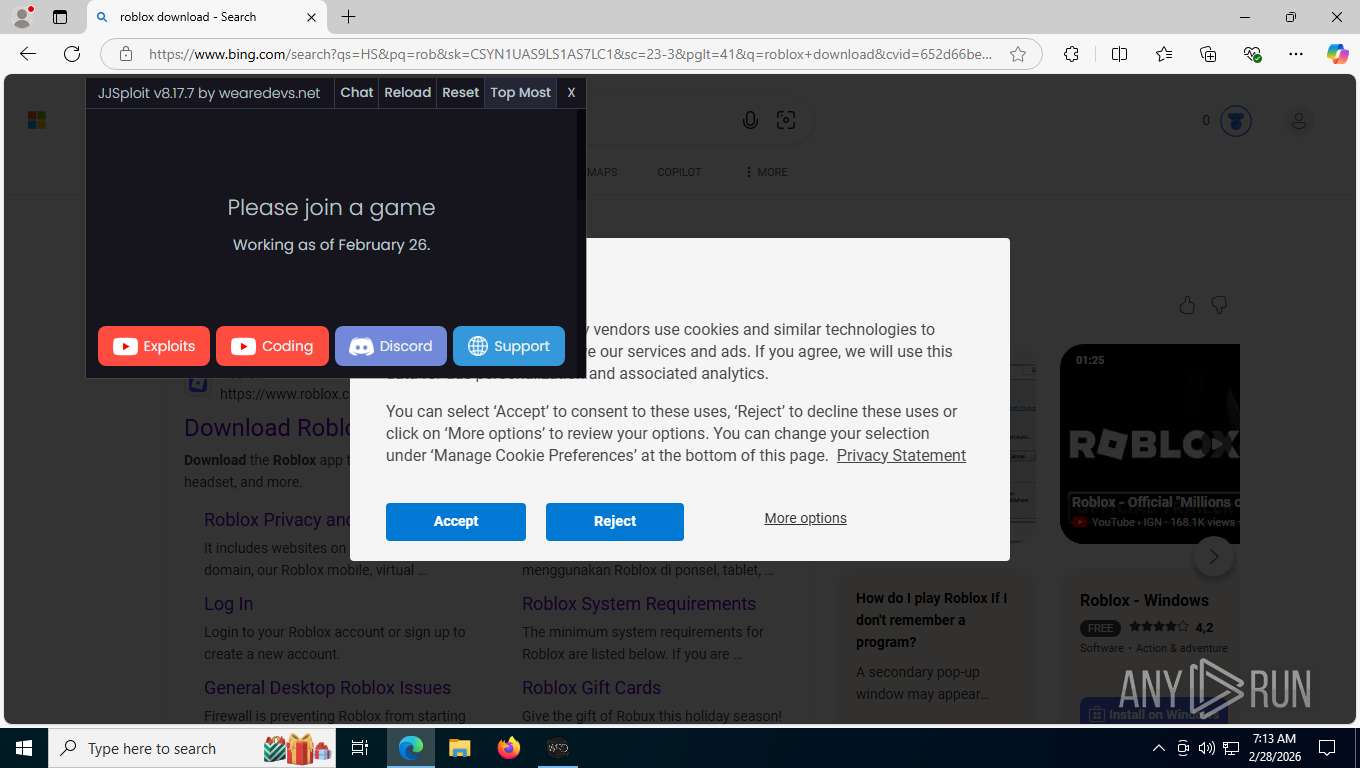Screen dimensions: 1360x768
Task: Open the JJSploit app taskbar icon
Action: (x=558, y=748)
